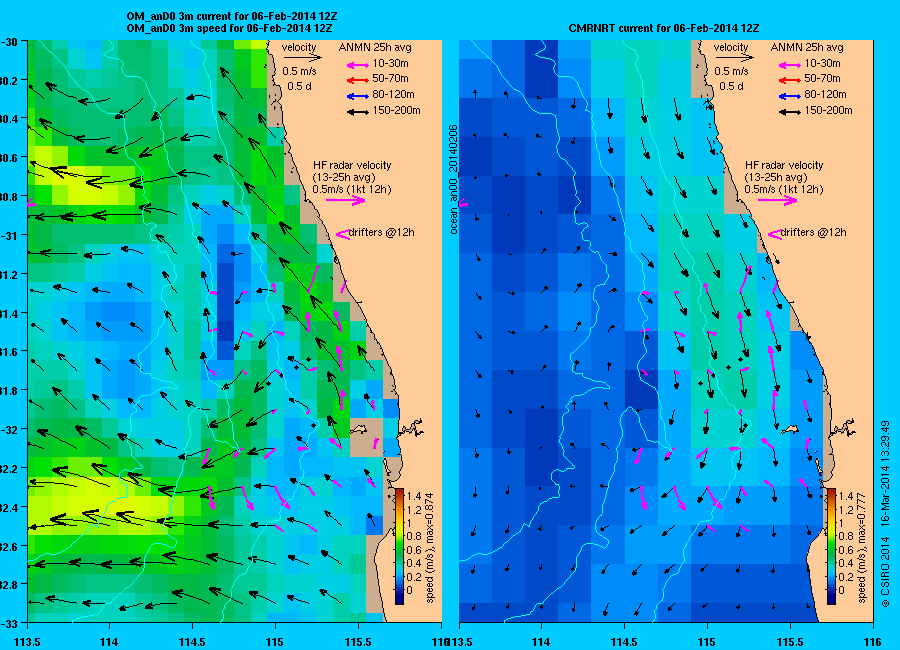The height and width of the screenshot is (650, 900).
Task: Click the black velocity scale arrow in left panel
Action: [302, 57]
